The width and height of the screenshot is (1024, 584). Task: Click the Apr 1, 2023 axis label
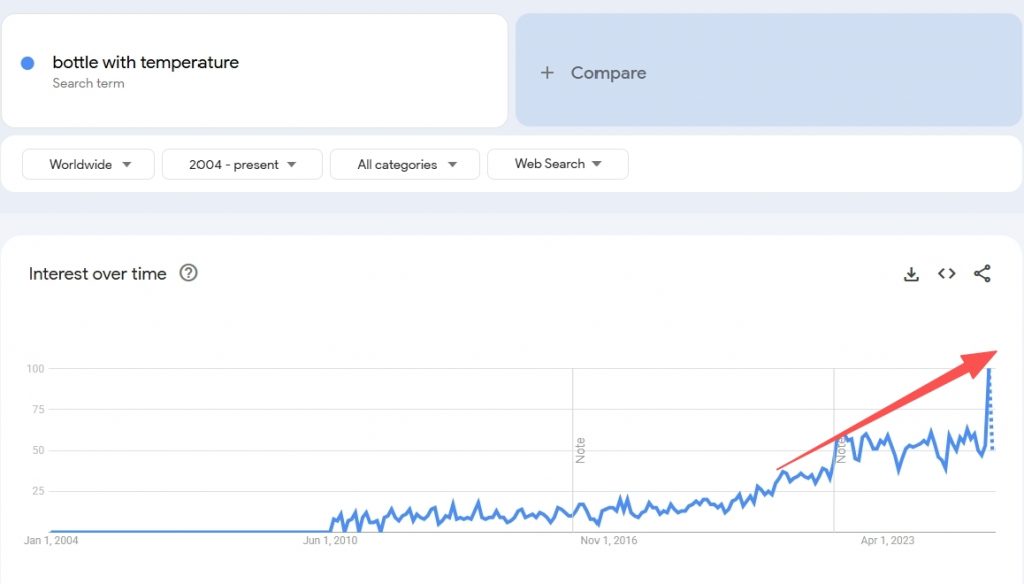pos(888,541)
